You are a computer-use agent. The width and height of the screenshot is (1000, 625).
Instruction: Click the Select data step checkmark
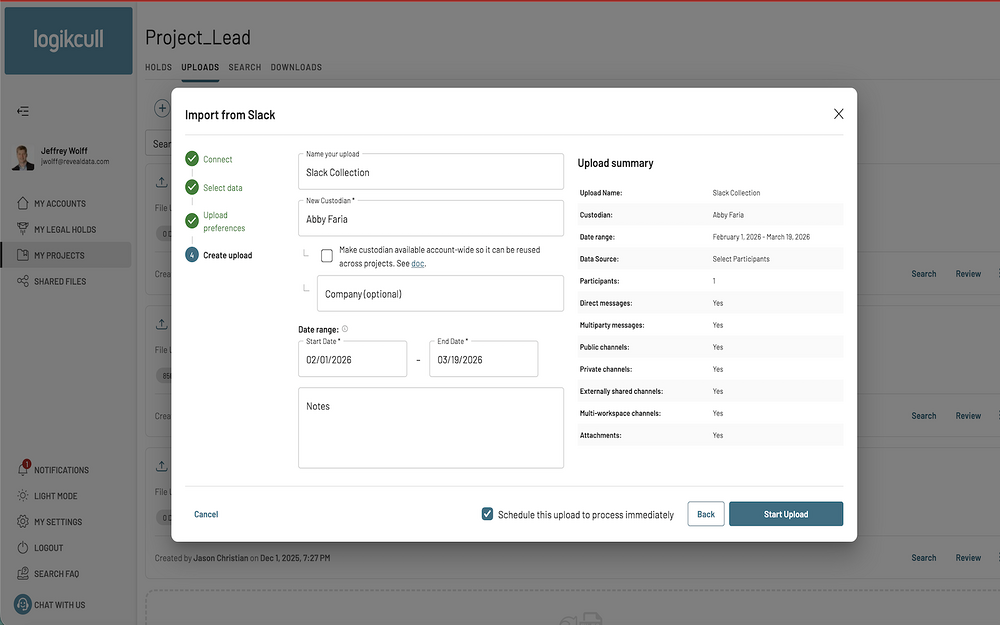(192, 187)
